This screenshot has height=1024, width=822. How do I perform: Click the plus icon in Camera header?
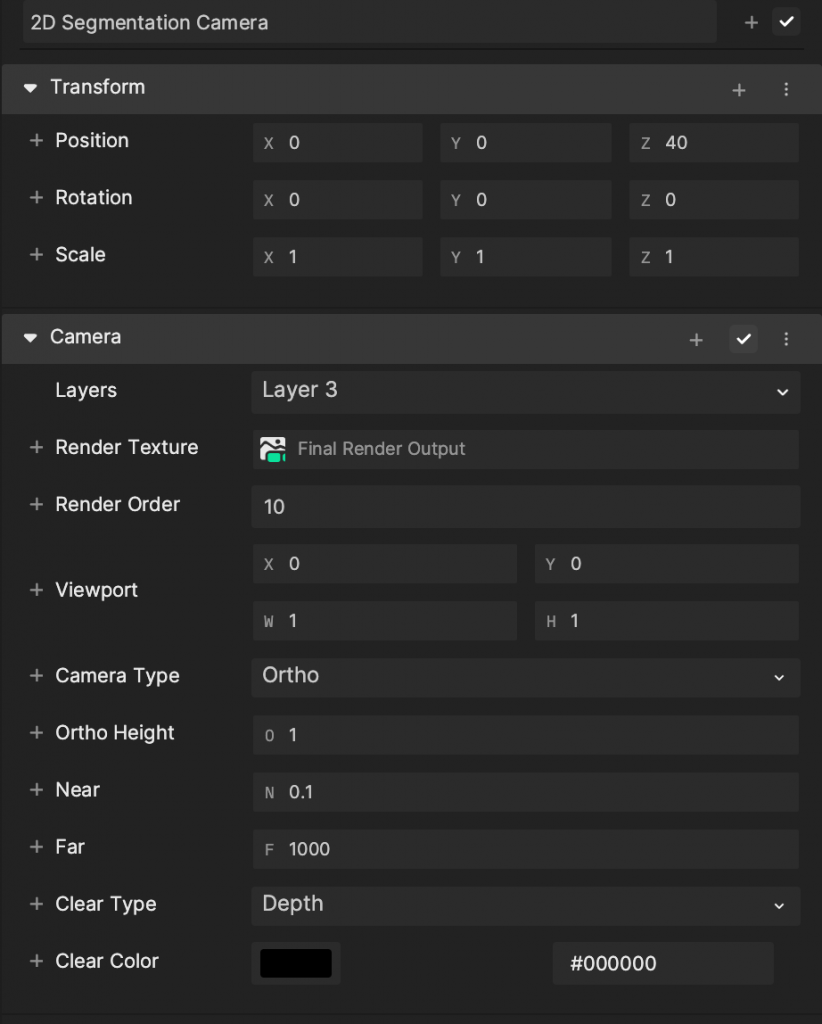tap(696, 340)
